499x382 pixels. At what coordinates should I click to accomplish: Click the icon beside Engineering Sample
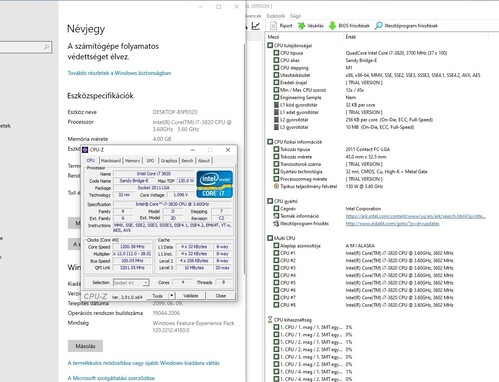coord(276,97)
